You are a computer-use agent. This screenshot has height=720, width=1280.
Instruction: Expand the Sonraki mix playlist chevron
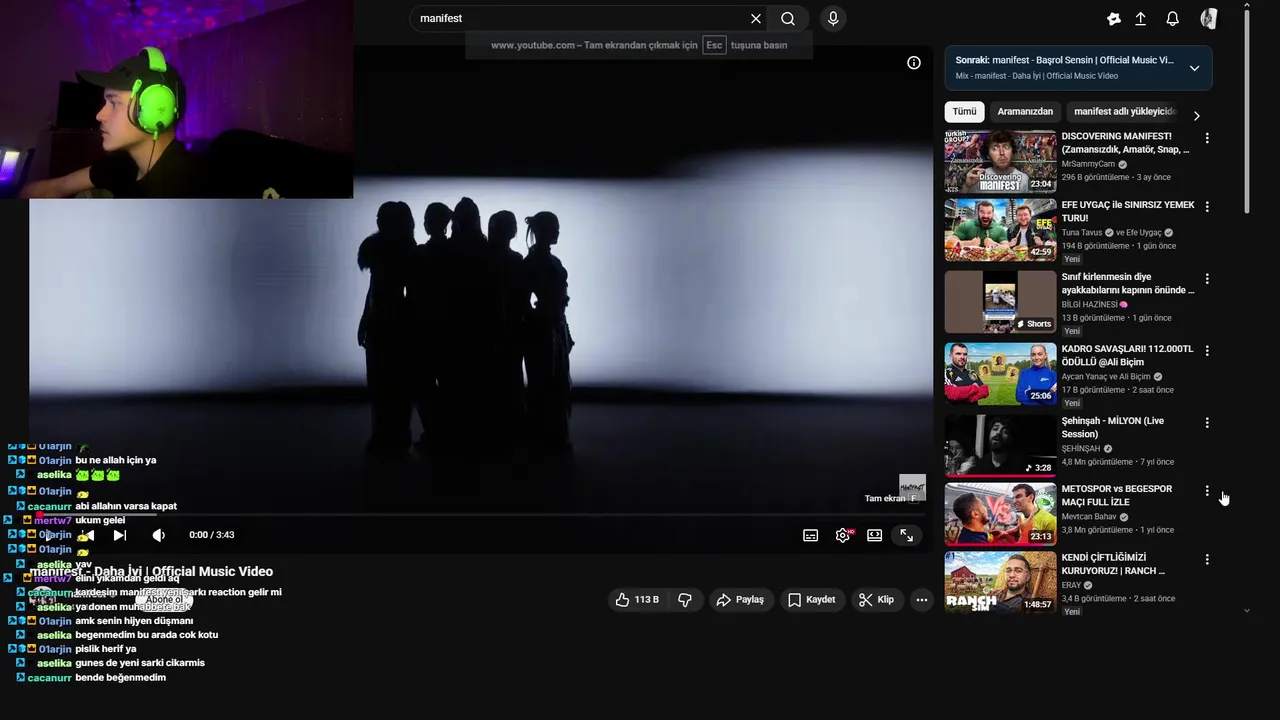1194,68
